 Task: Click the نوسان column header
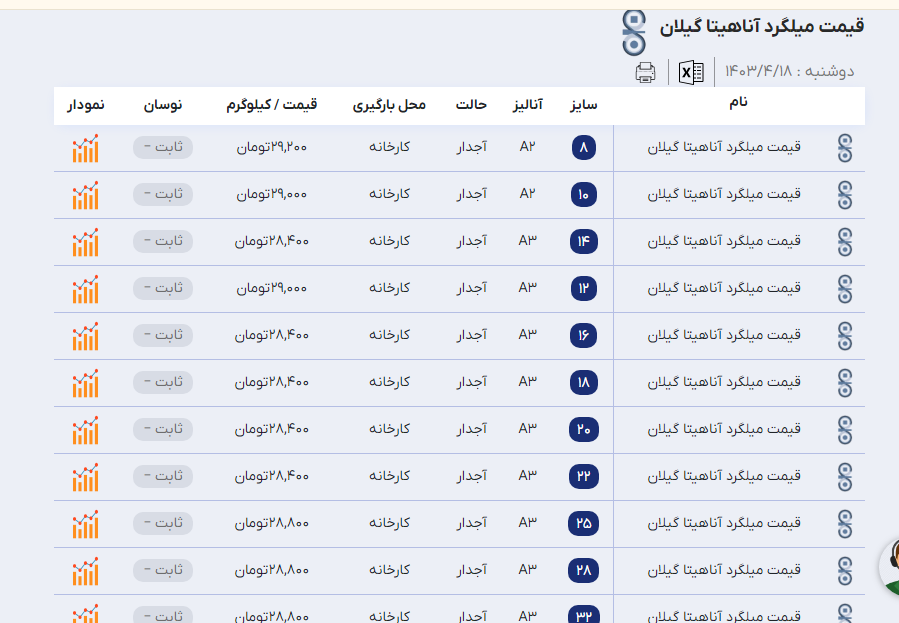pyautogui.click(x=163, y=105)
